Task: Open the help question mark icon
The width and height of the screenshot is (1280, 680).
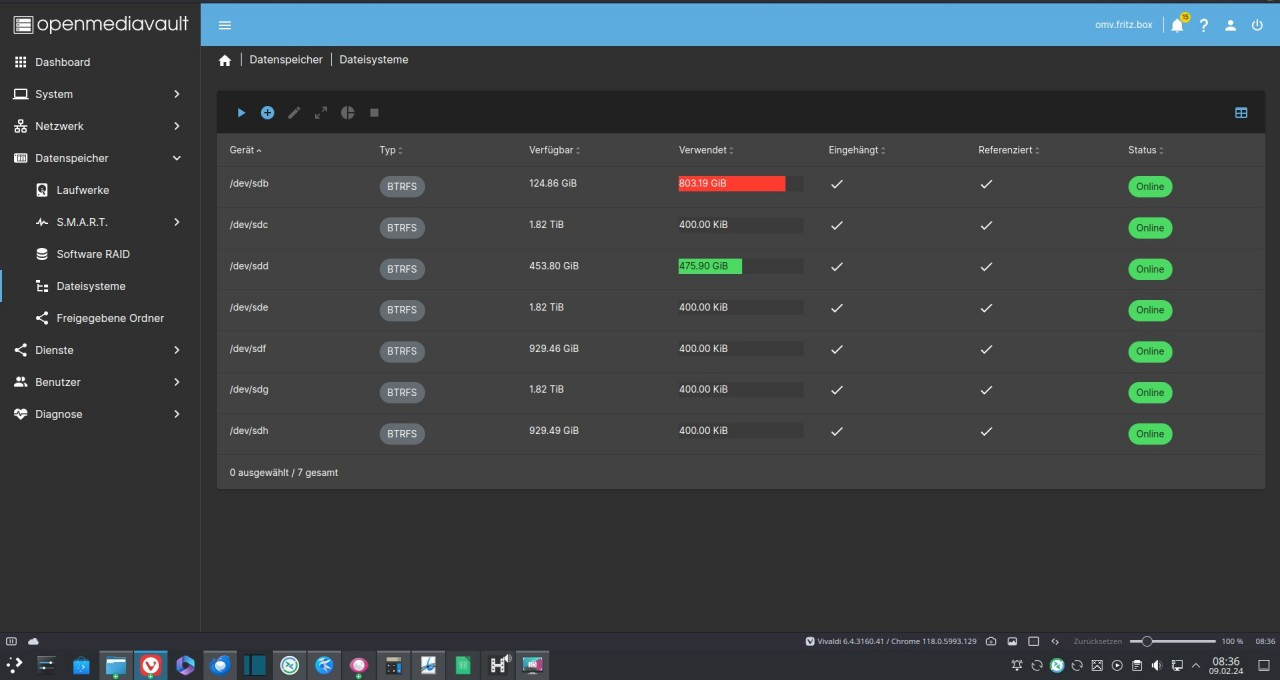Action: pyautogui.click(x=1204, y=25)
